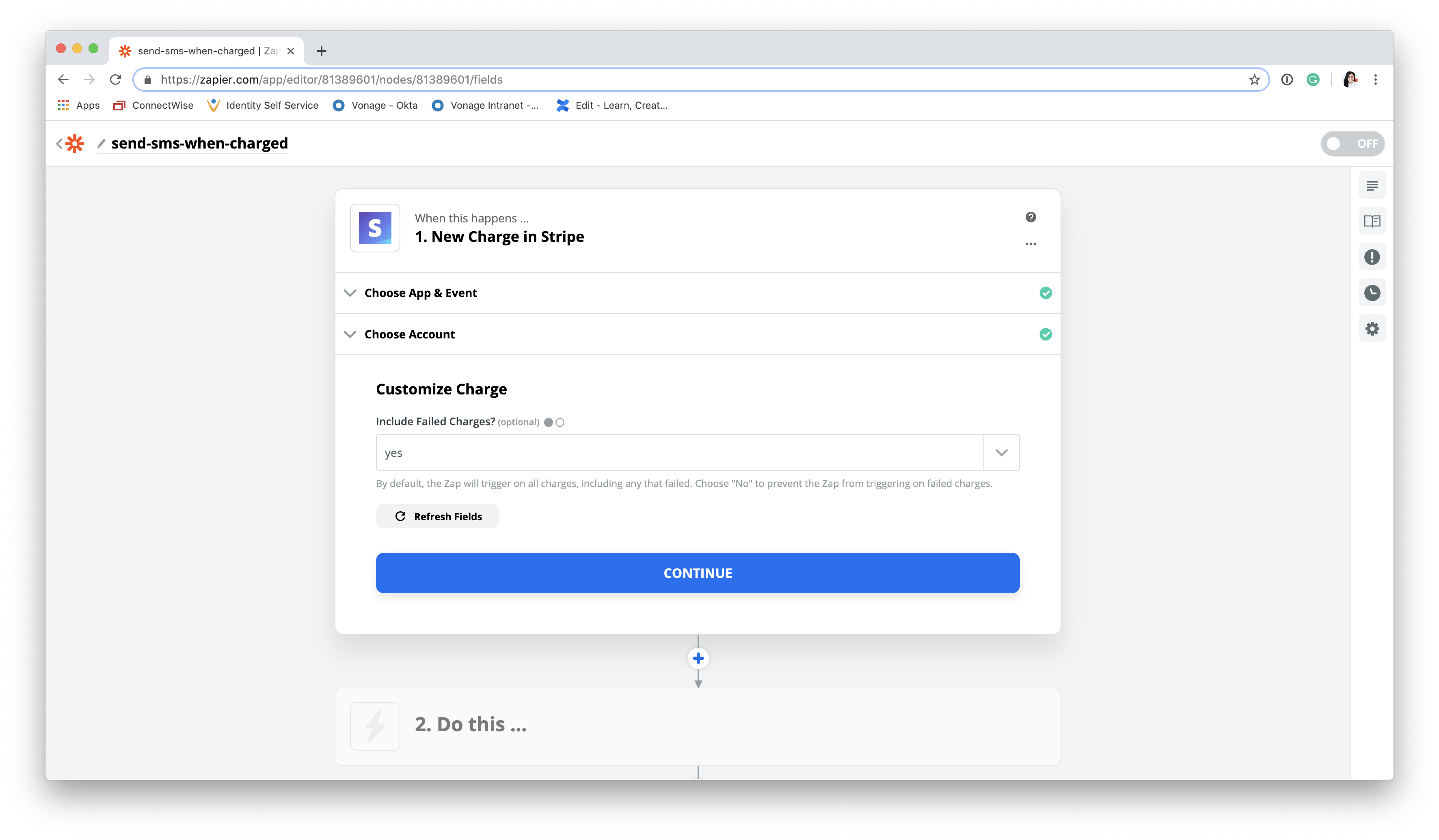Click the Zap title send-sms-when-charged
The width and height of the screenshot is (1439, 840).
[x=199, y=143]
